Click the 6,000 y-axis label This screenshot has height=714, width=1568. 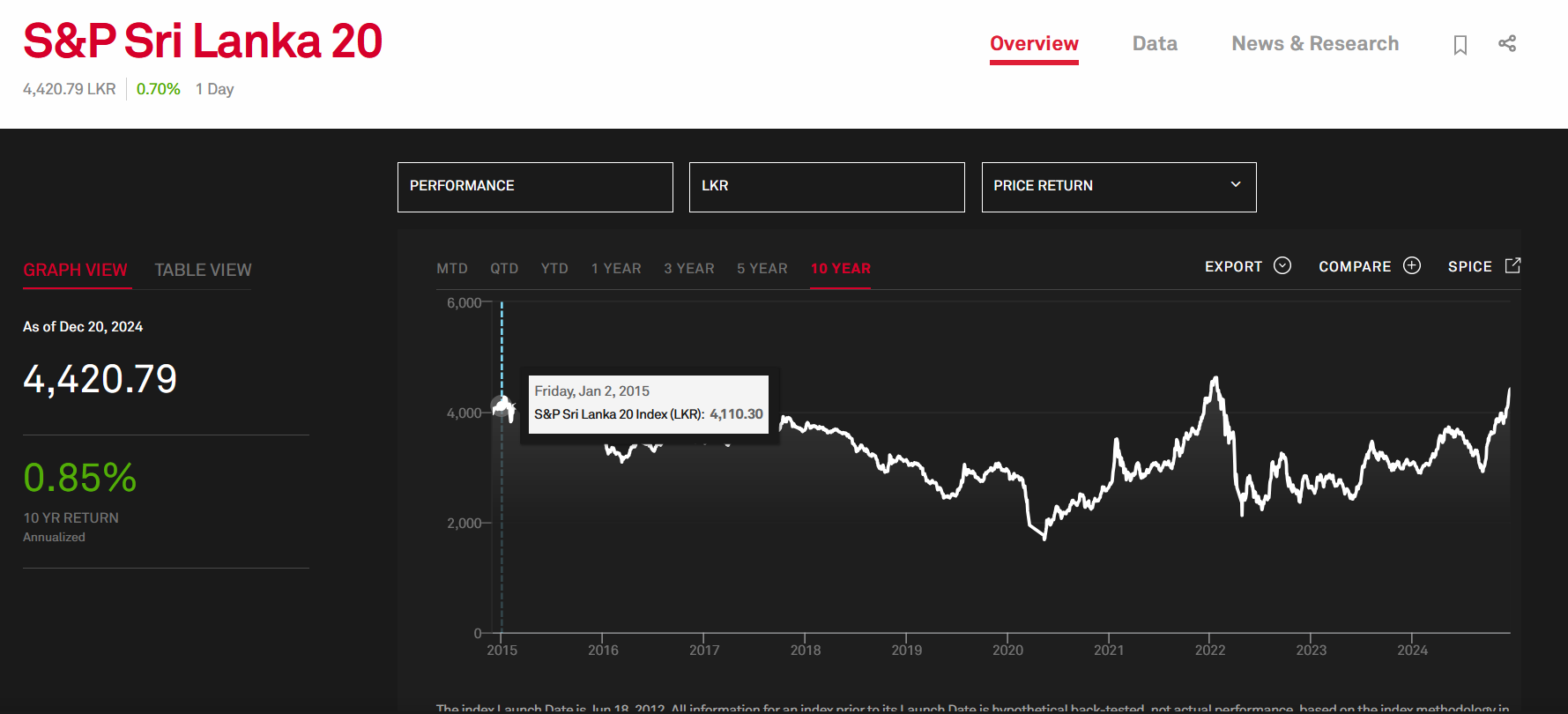point(464,302)
